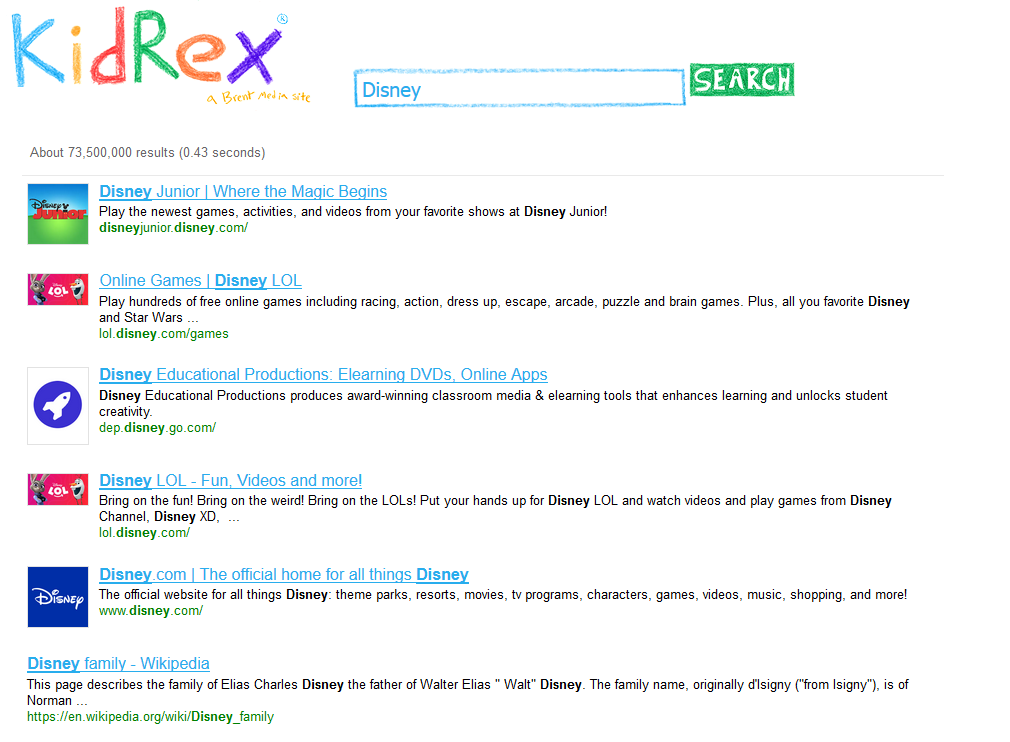Open the 'Disney LOL - Fun, Videos and more!' result thumbnail
Screen dimensions: 1010x742
click(58, 490)
